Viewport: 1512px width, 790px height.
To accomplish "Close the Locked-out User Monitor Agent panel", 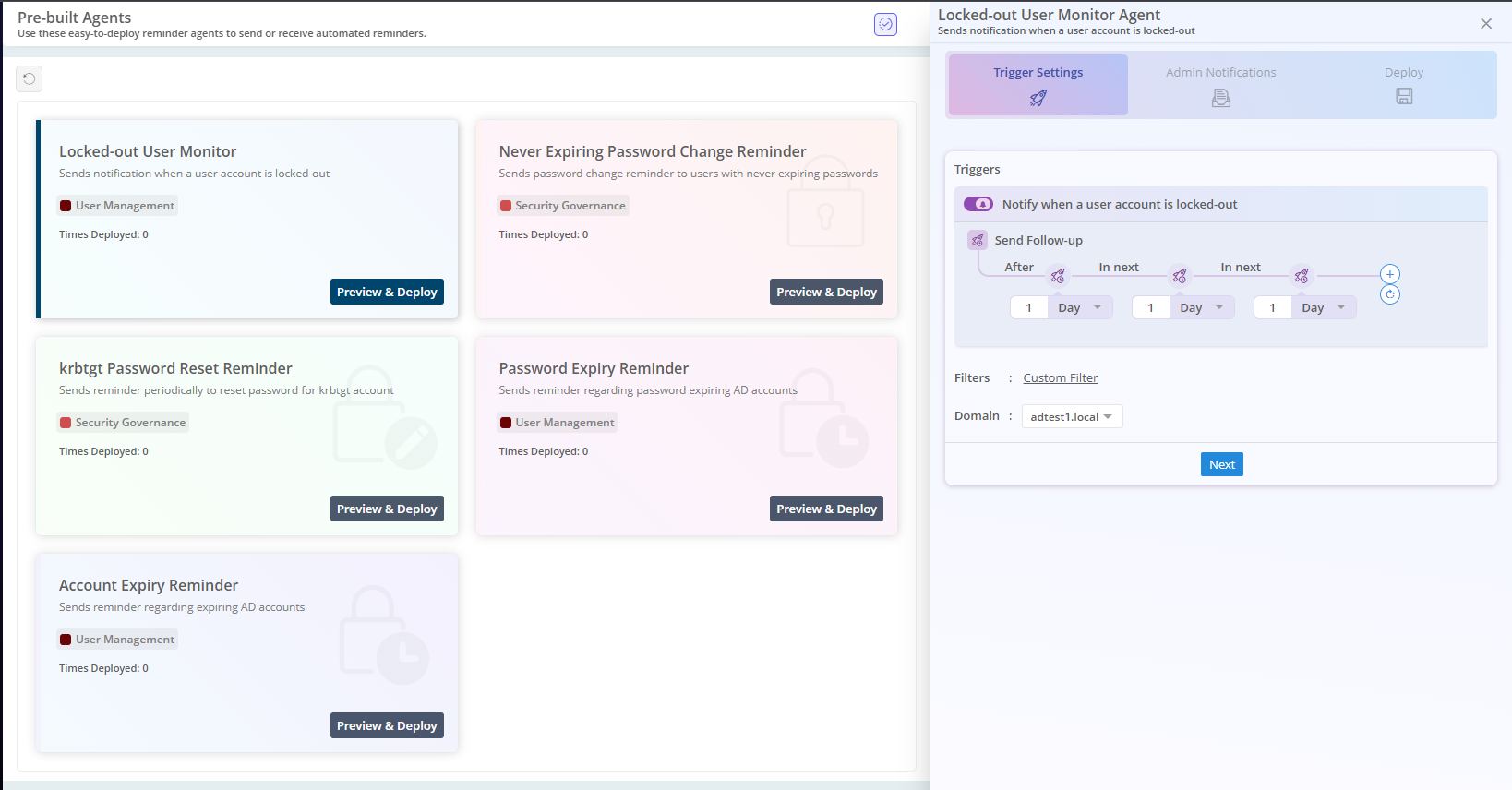I will tap(1486, 24).
